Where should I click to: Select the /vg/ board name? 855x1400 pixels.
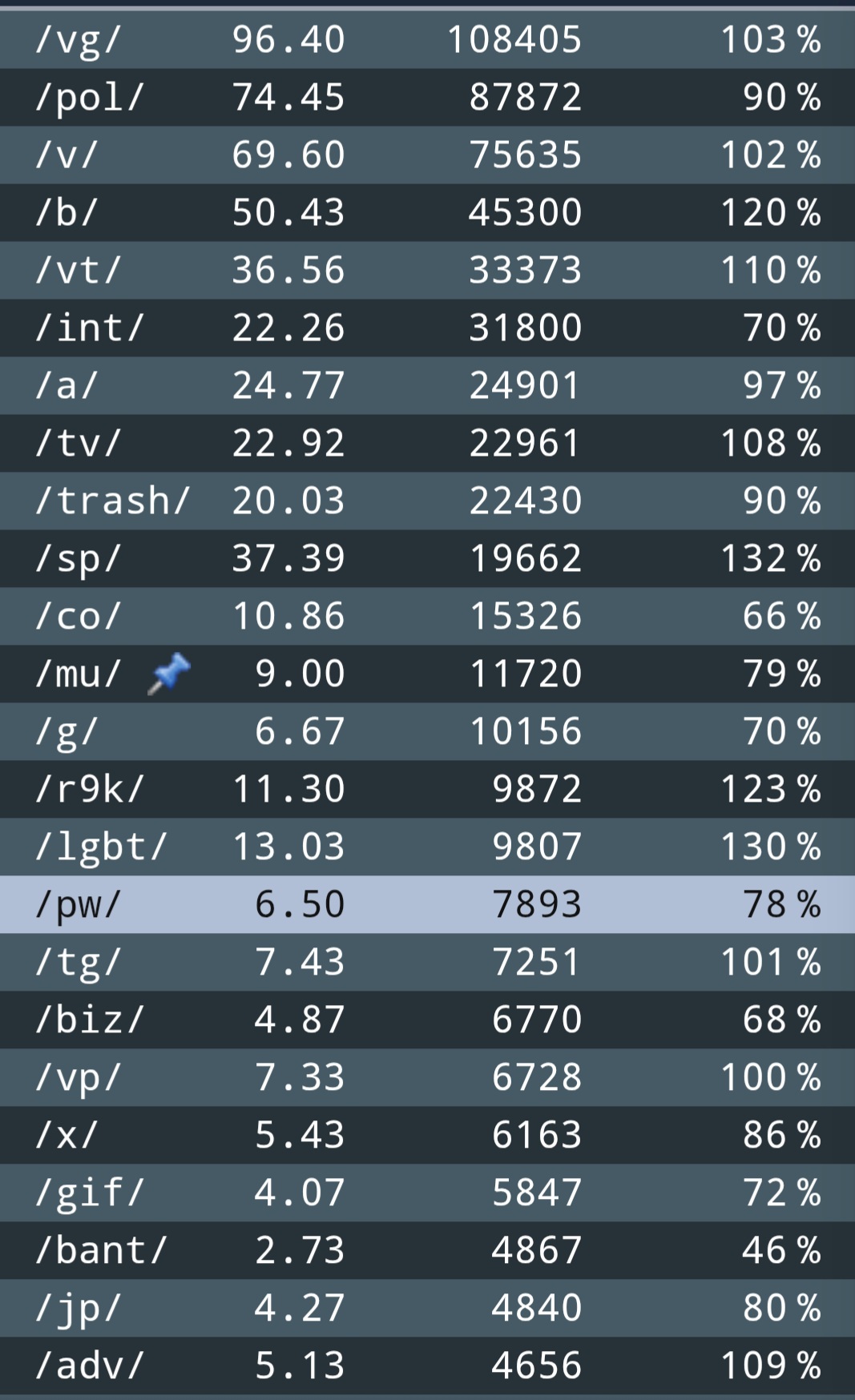click(x=77, y=41)
